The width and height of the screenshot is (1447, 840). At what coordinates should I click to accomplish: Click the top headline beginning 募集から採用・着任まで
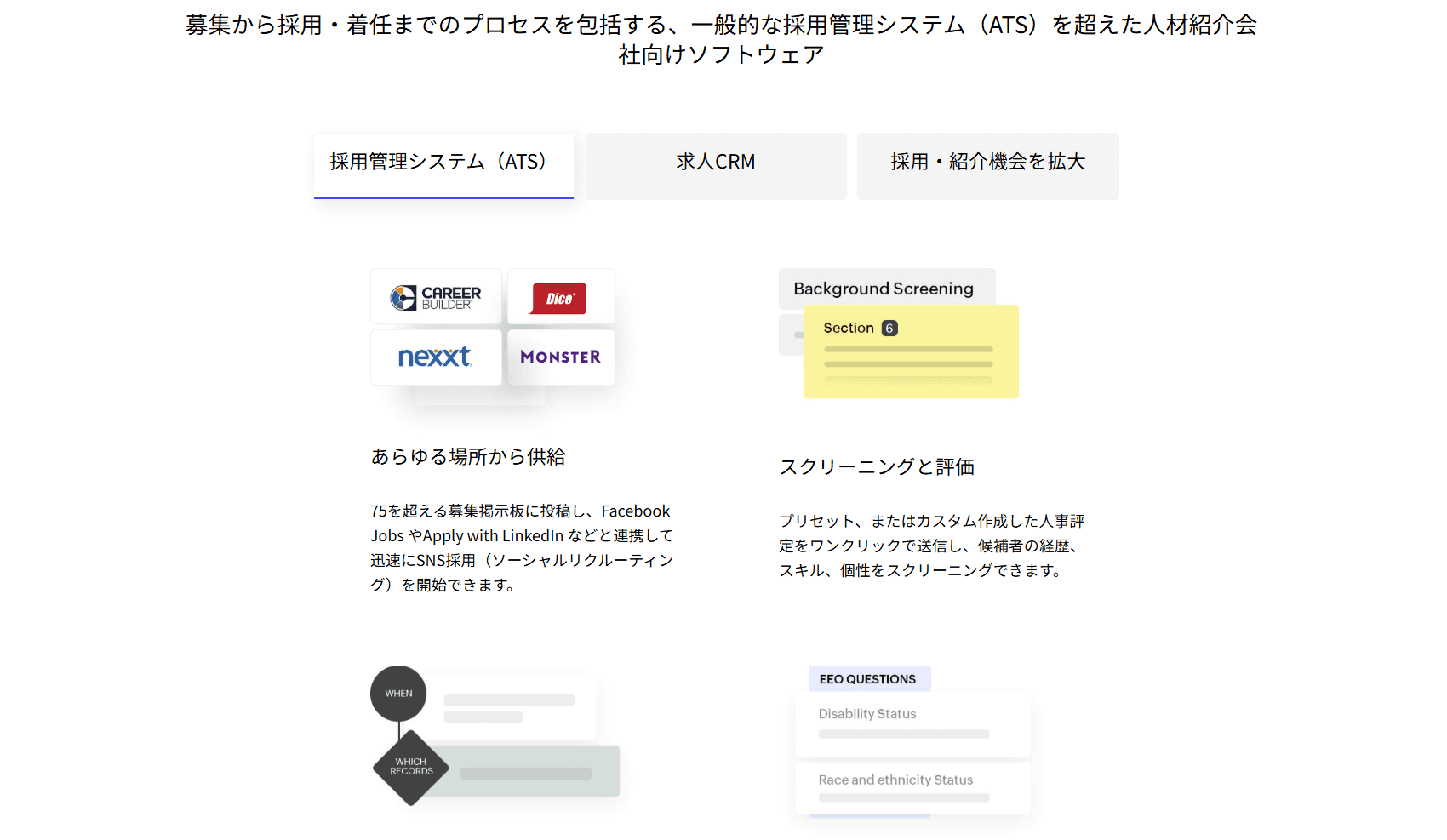pos(722,39)
